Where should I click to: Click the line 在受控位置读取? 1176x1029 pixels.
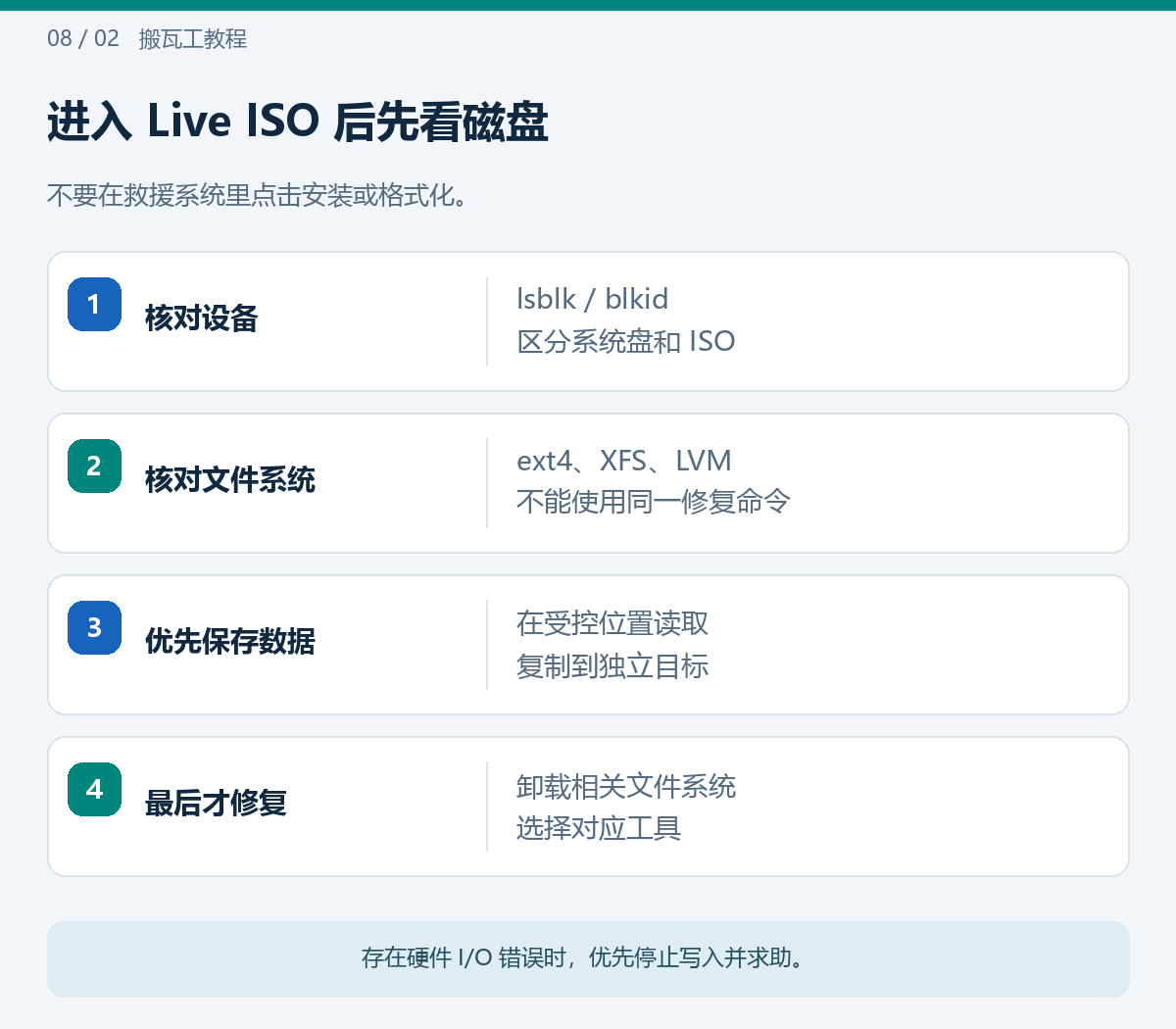click(x=612, y=623)
